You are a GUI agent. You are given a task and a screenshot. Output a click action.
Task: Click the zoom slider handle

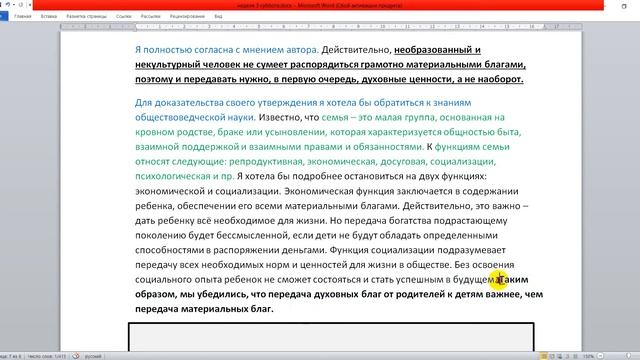coord(628,356)
